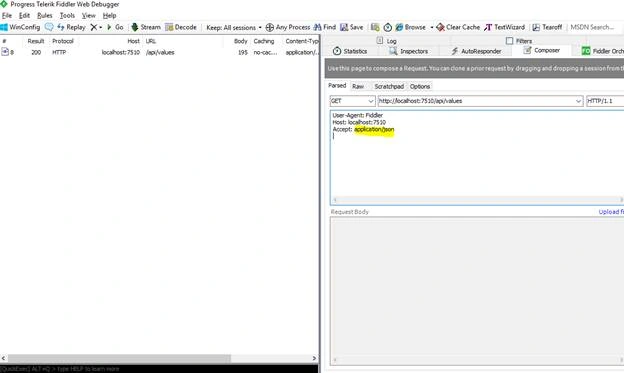
Task: Open the Rules menu
Action: tap(45, 16)
